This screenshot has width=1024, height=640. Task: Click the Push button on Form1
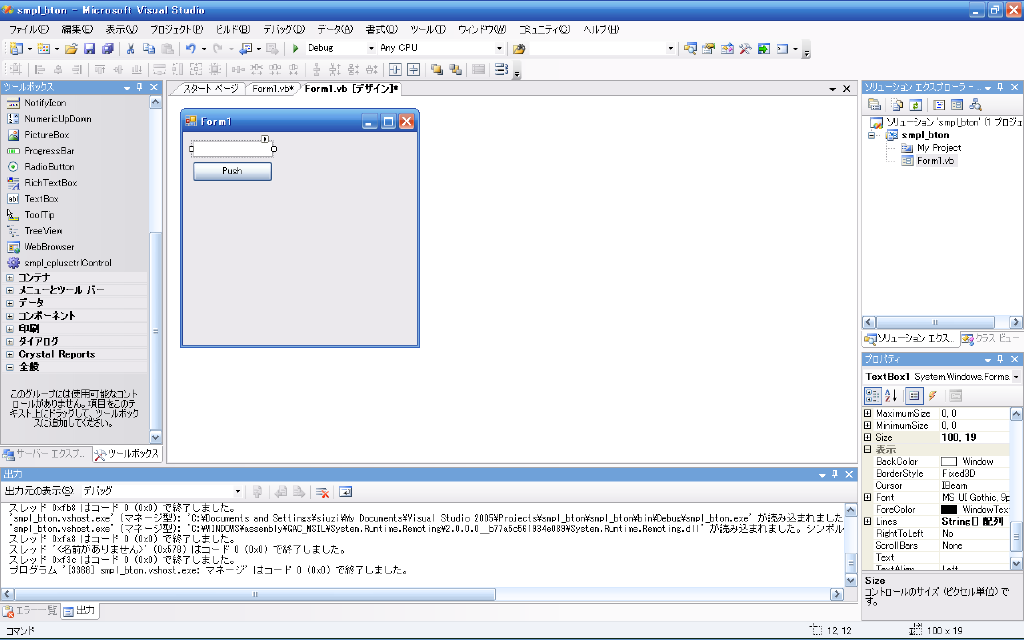pos(232,171)
